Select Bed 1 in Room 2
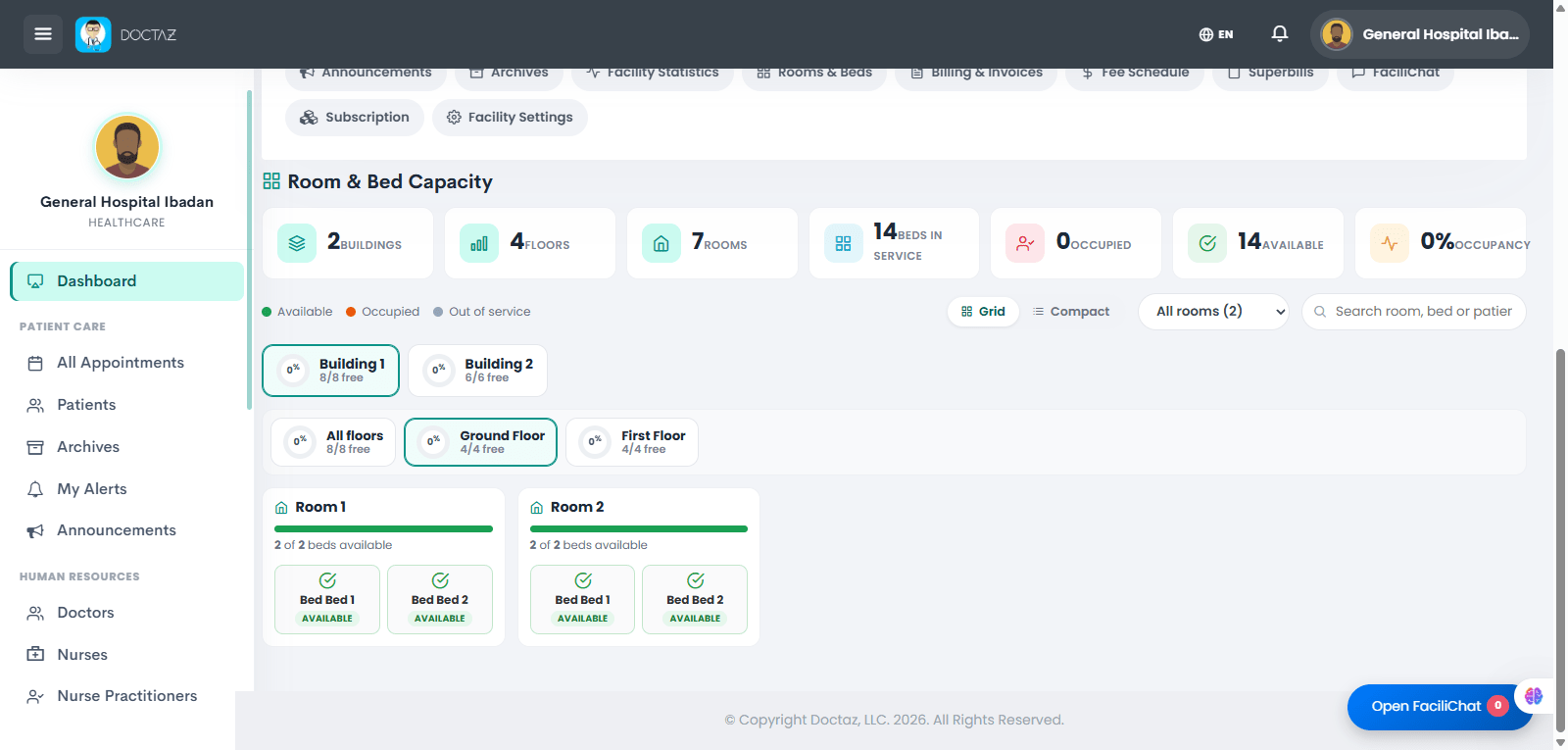The height and width of the screenshot is (750, 1568). pos(582,600)
